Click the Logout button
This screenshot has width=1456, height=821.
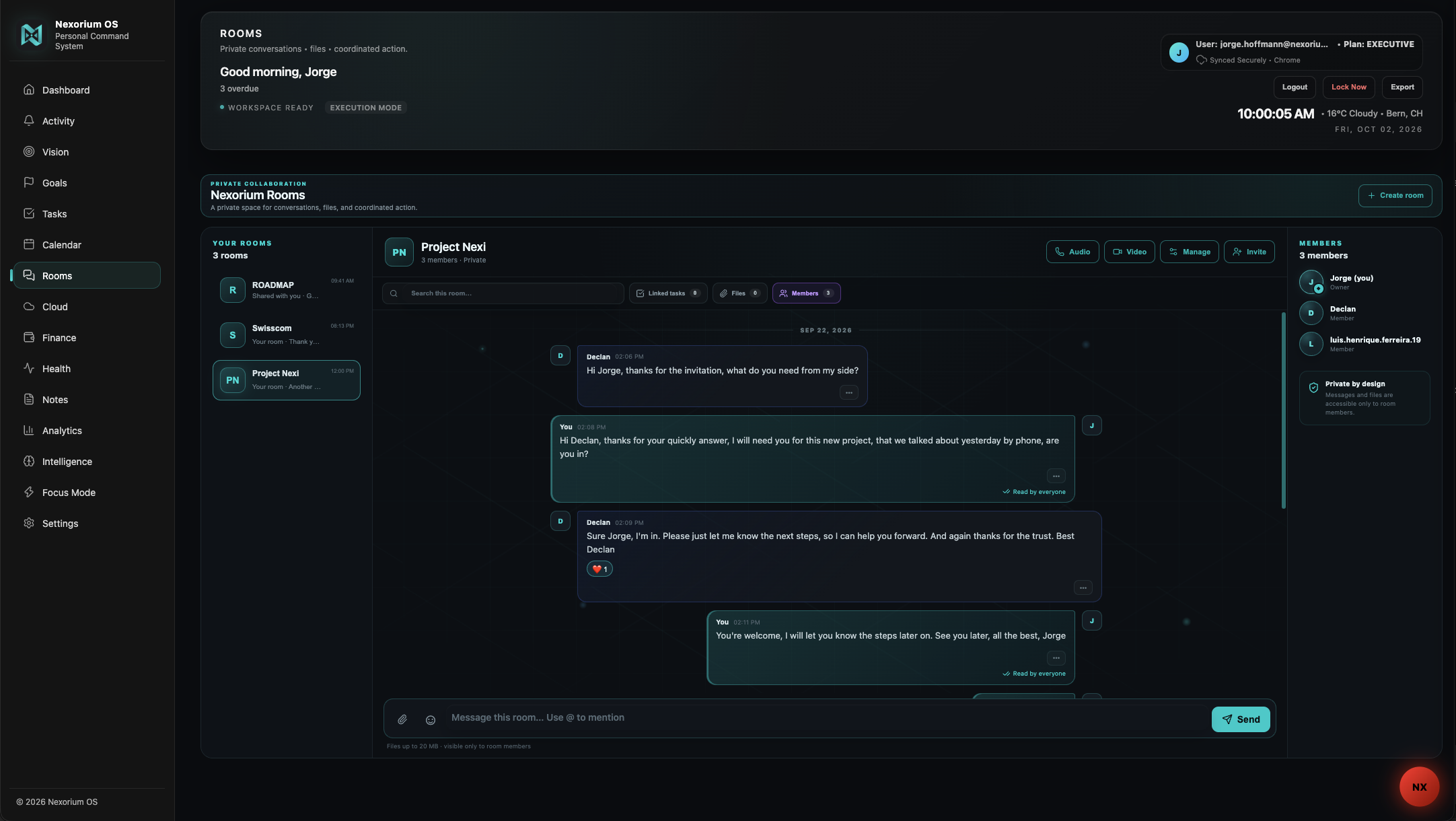[1295, 87]
